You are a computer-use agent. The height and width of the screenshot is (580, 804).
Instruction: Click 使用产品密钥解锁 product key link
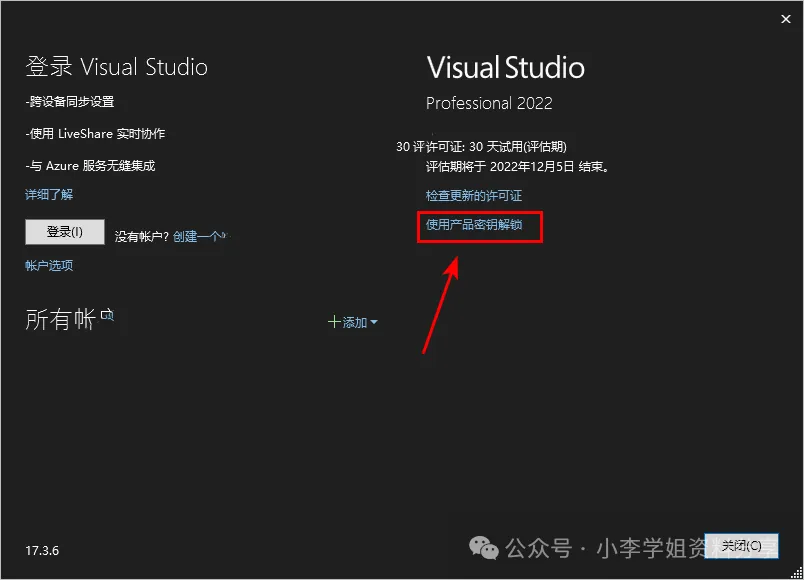click(x=474, y=225)
